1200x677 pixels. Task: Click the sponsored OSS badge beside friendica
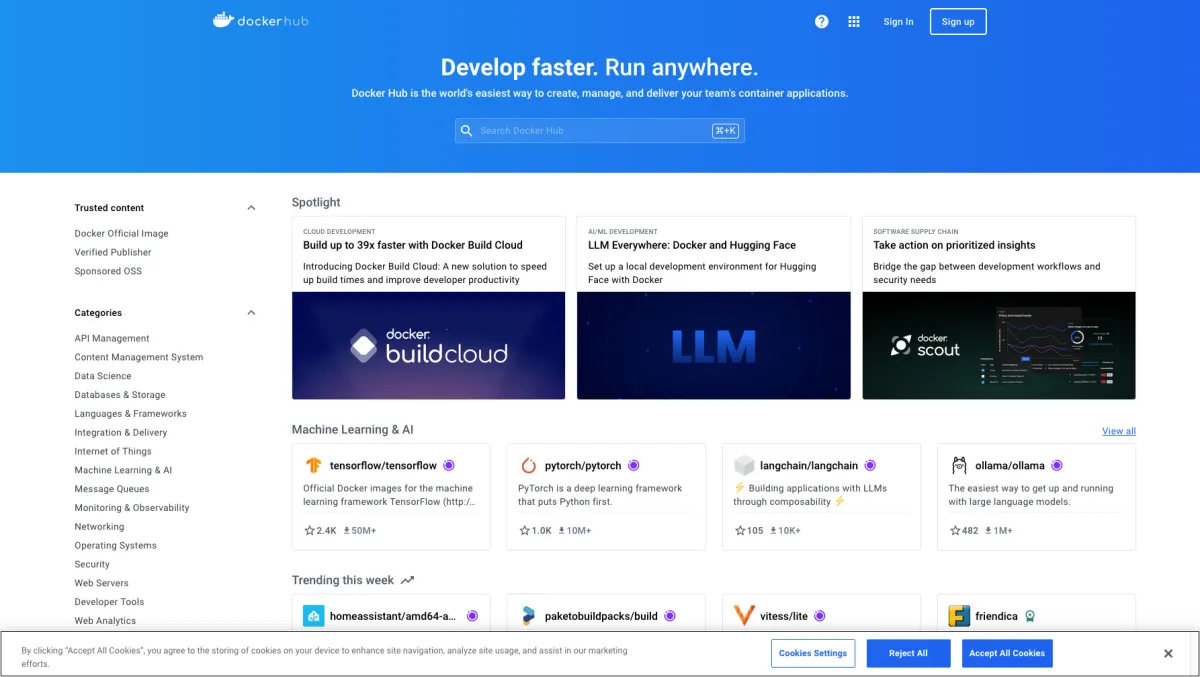(1029, 617)
